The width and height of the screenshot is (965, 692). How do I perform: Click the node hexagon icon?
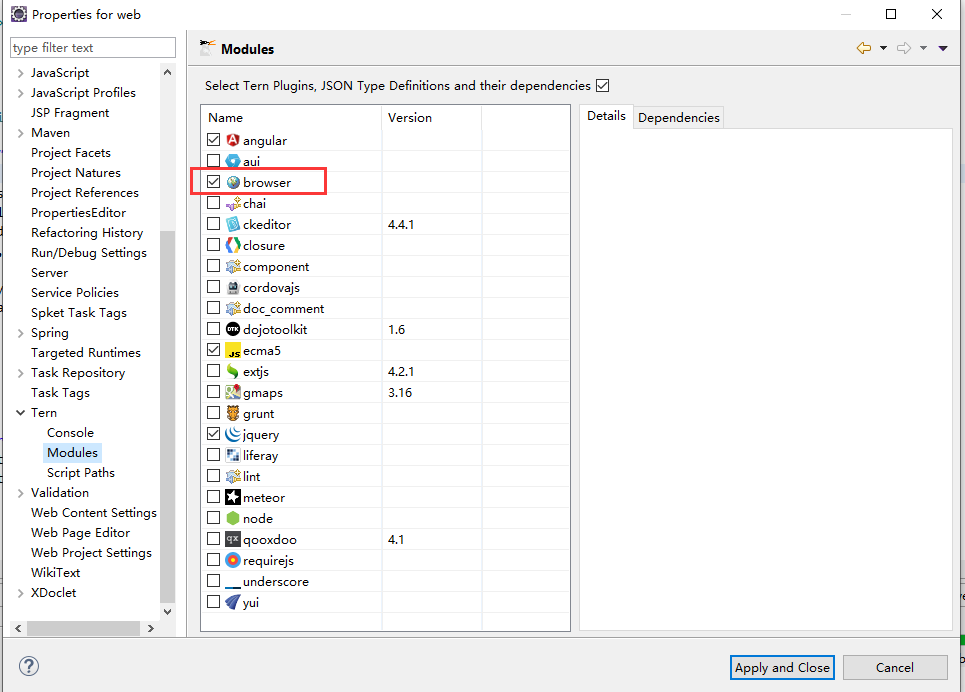coord(233,518)
